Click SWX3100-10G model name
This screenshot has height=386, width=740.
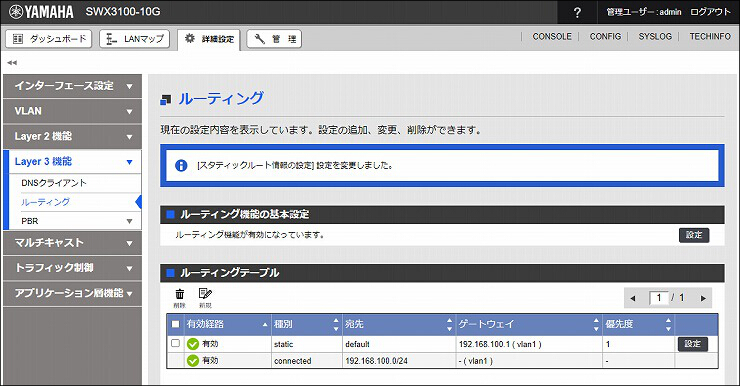pos(123,12)
